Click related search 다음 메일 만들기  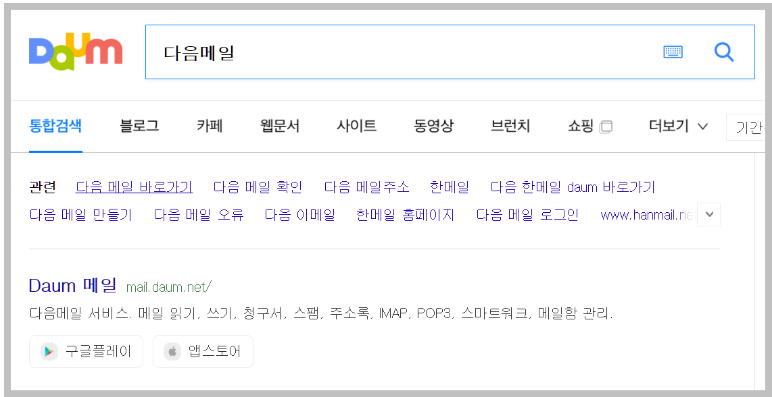pyautogui.click(x=81, y=215)
